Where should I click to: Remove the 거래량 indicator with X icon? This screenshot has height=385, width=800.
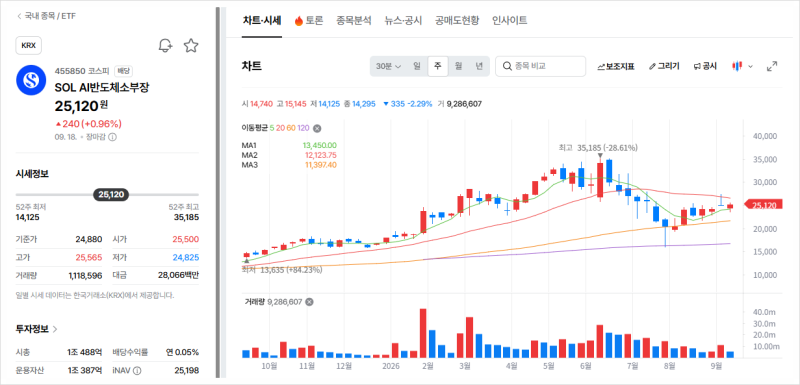[309, 302]
